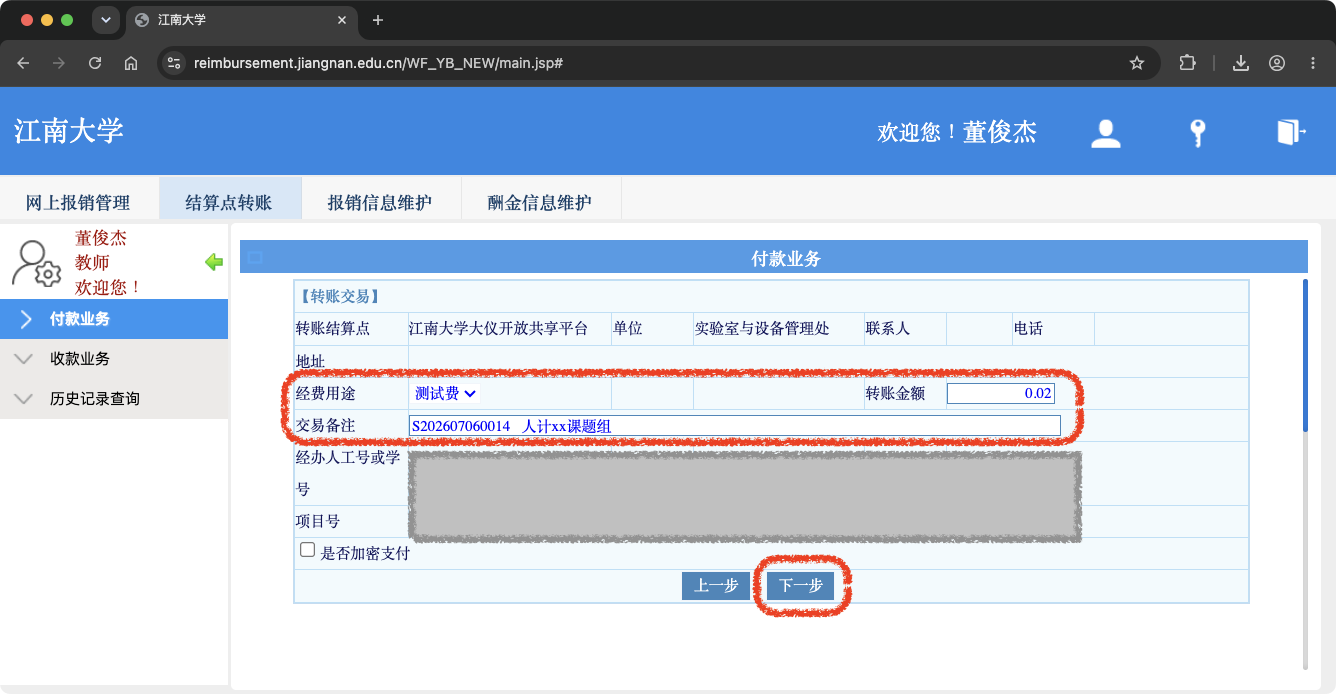The width and height of the screenshot is (1336, 694).
Task: Click the 电话 label
Action: [1028, 329]
